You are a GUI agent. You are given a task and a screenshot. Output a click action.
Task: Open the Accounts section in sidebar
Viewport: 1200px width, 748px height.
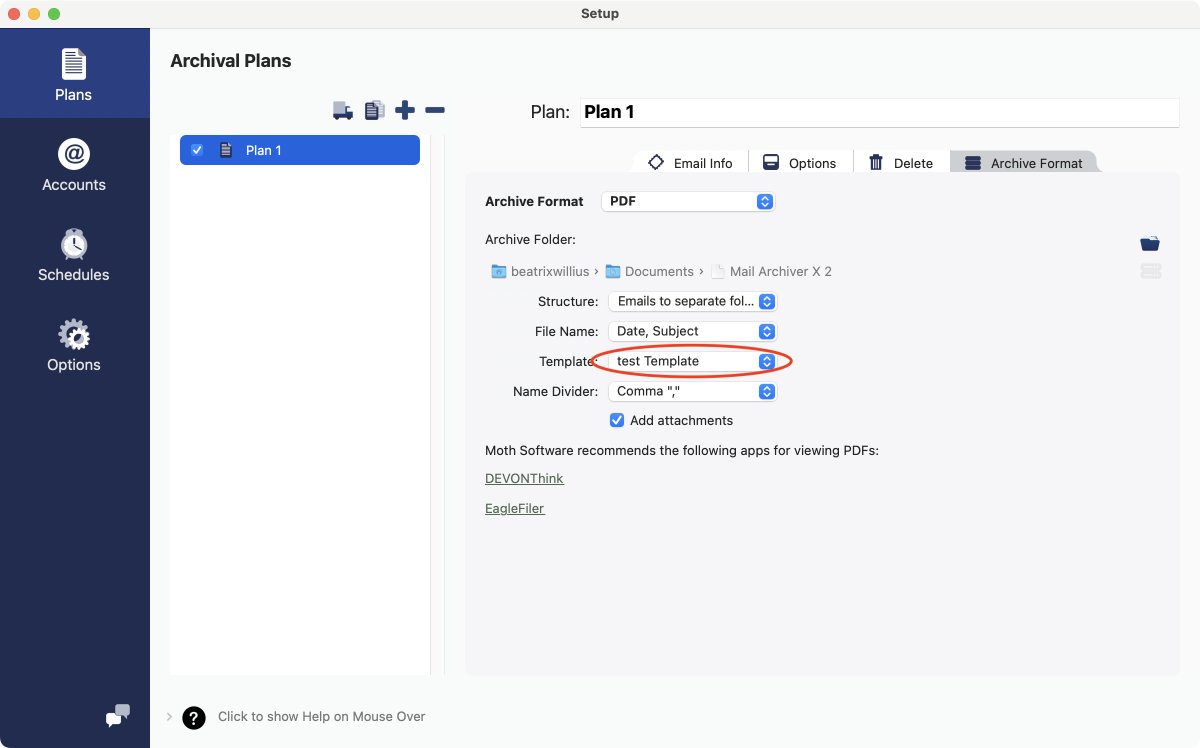point(74,165)
